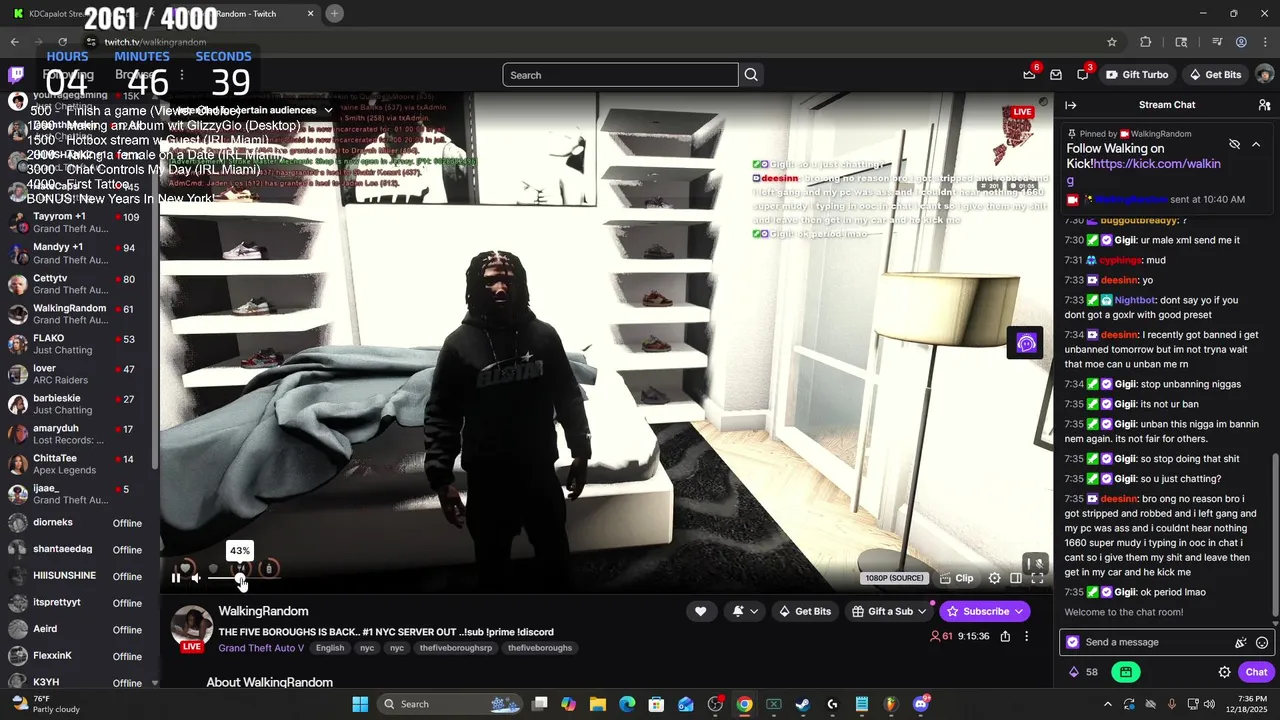This screenshot has width=1280, height=720.
Task: Open chat settings gear
Action: 1224,672
